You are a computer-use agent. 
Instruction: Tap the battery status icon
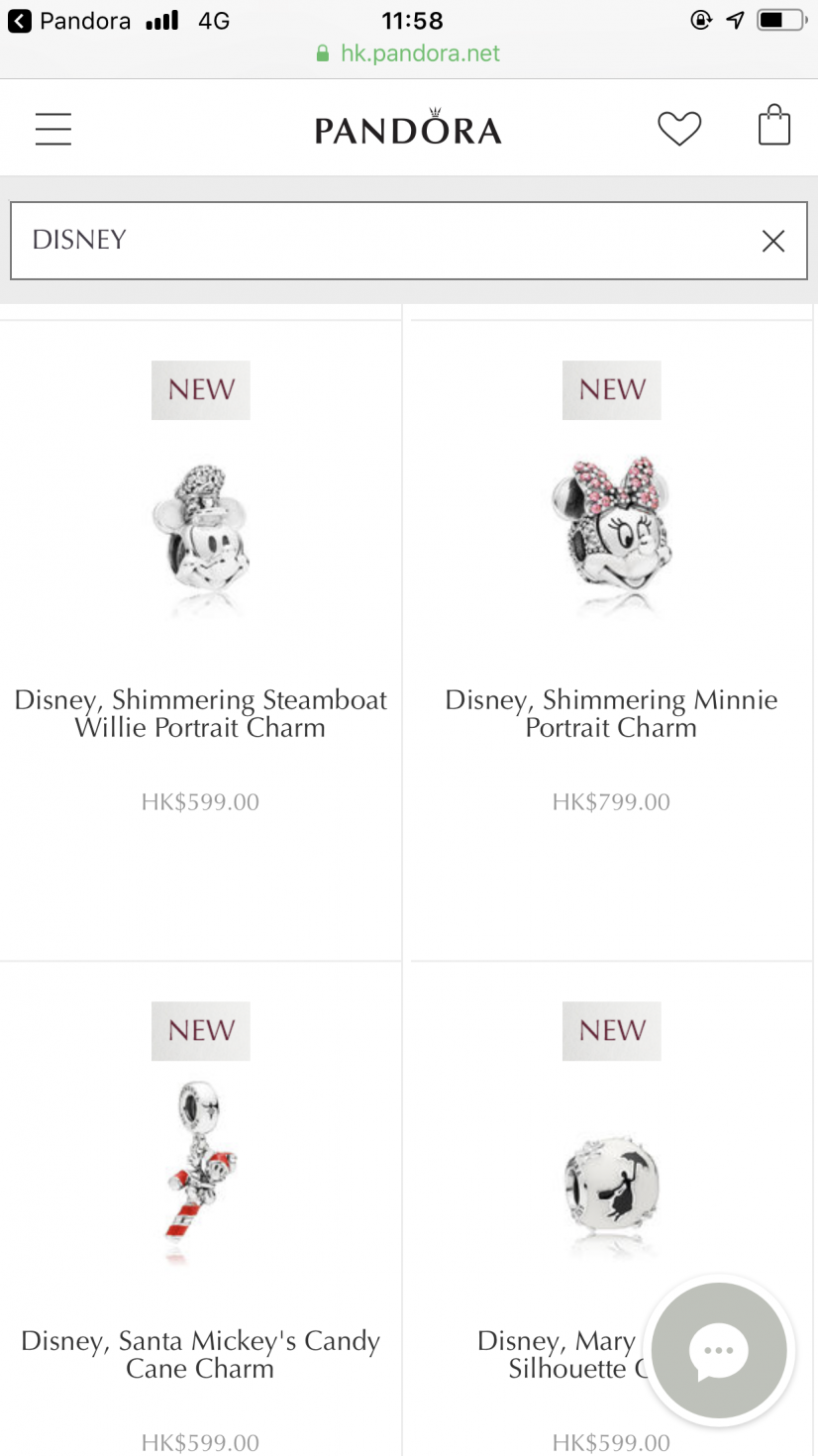[781, 20]
